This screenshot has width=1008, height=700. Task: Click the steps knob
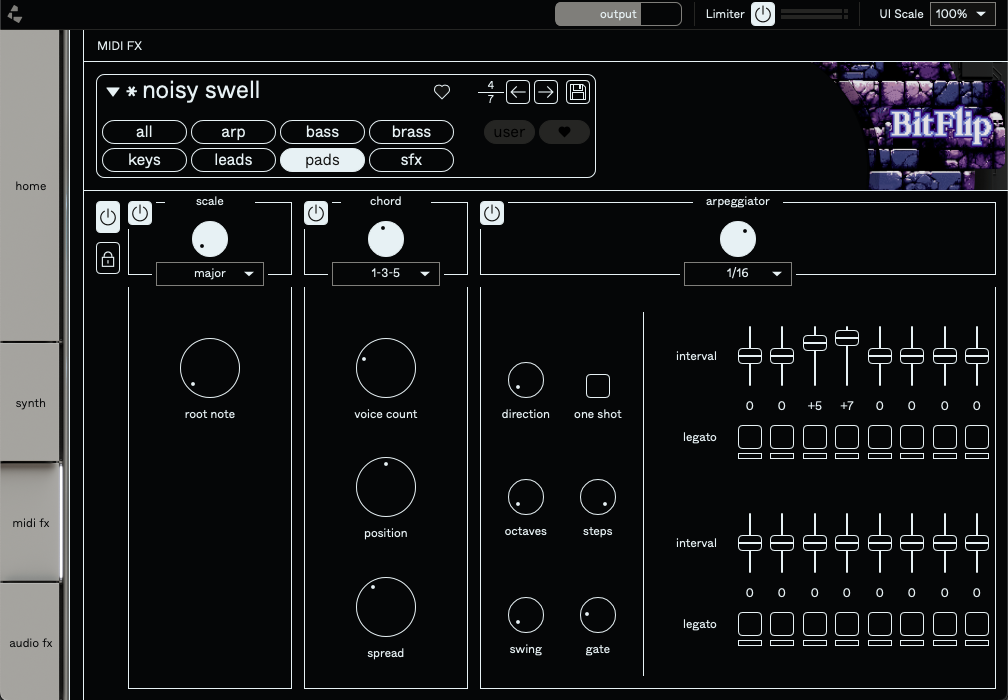597,497
